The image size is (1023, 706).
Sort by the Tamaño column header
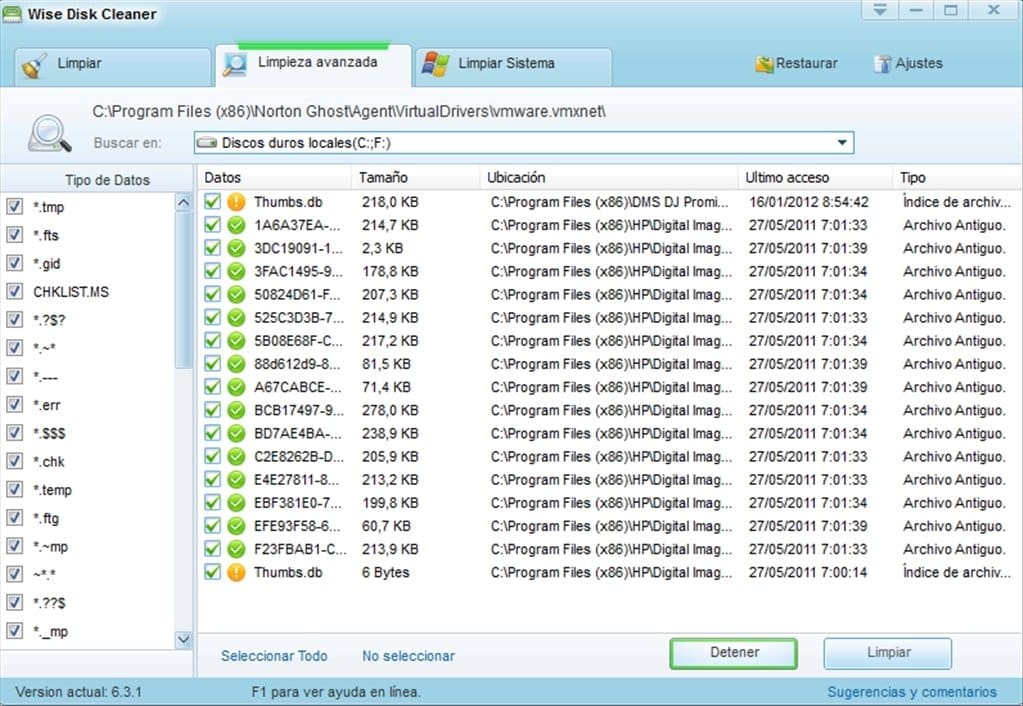click(x=416, y=177)
